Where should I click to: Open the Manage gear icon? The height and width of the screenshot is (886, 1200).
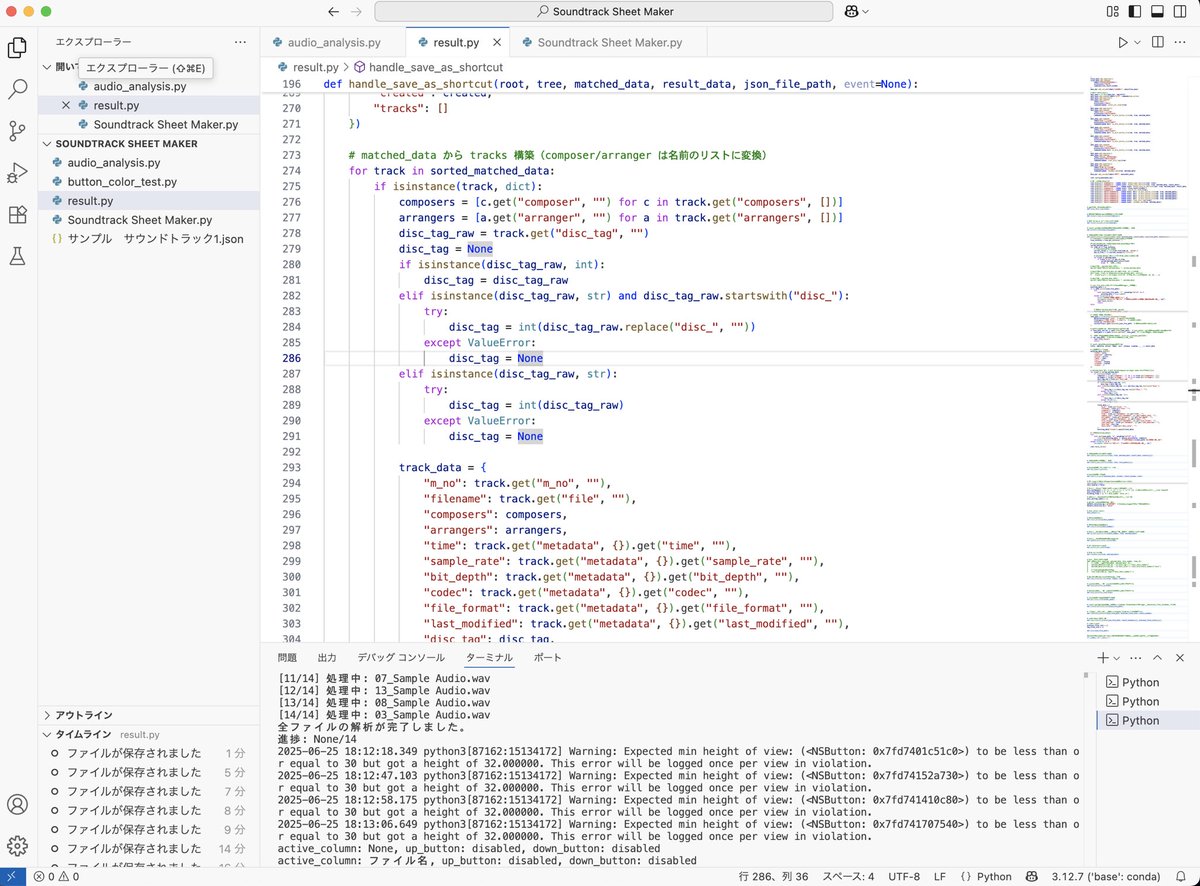[17, 846]
